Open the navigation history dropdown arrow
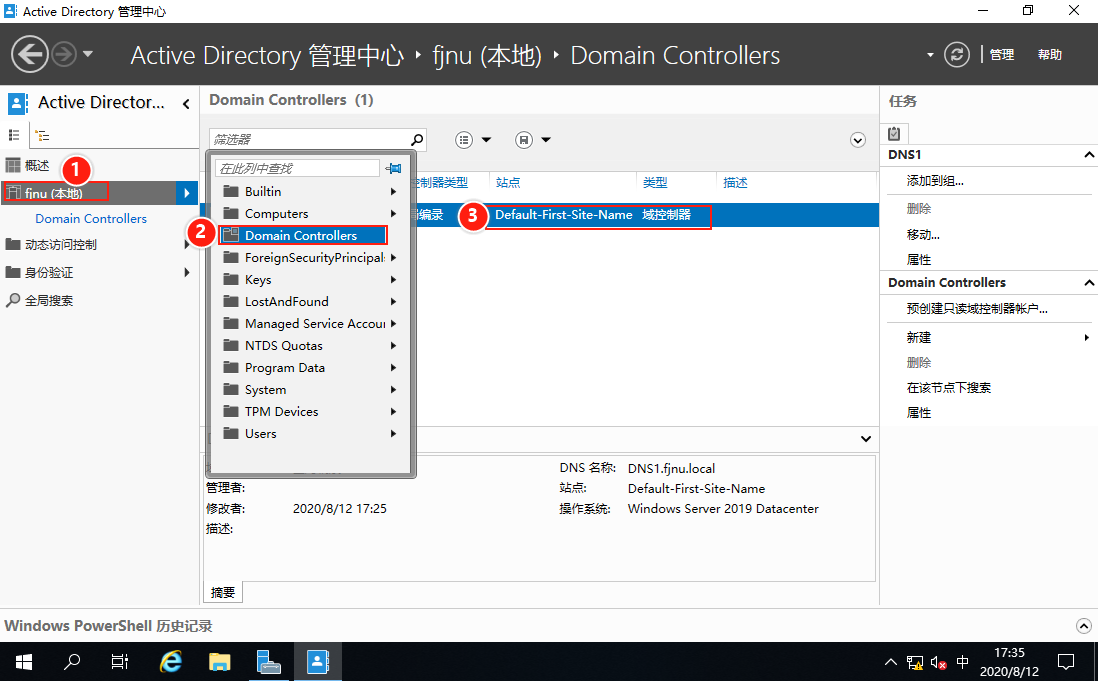 (x=88, y=54)
